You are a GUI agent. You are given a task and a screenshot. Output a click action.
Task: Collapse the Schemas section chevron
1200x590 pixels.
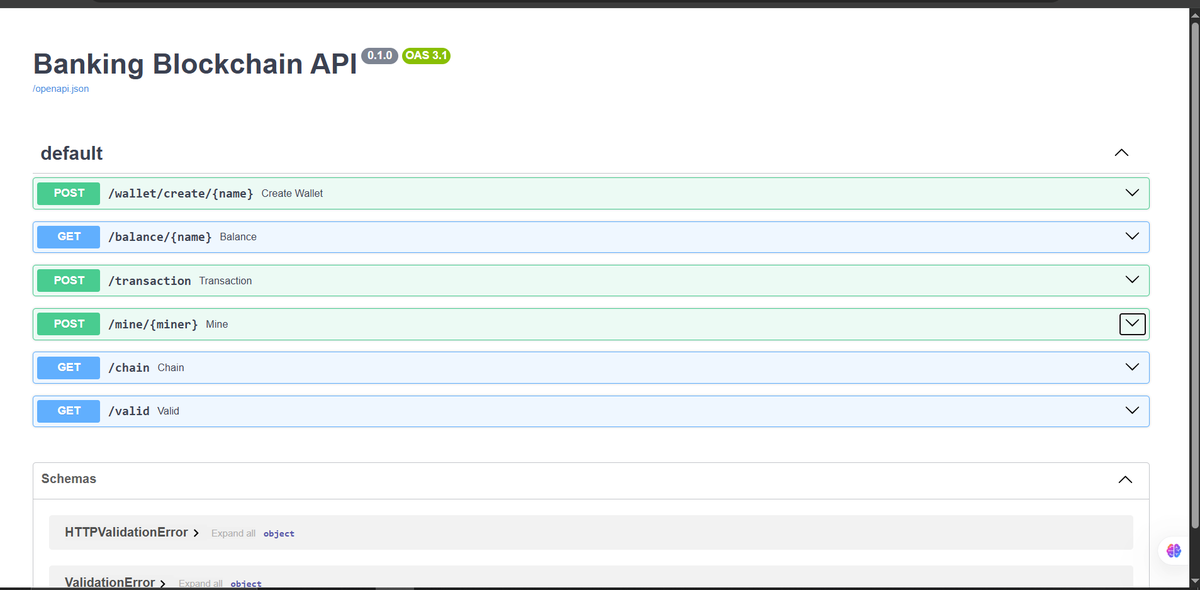[x=1125, y=480]
